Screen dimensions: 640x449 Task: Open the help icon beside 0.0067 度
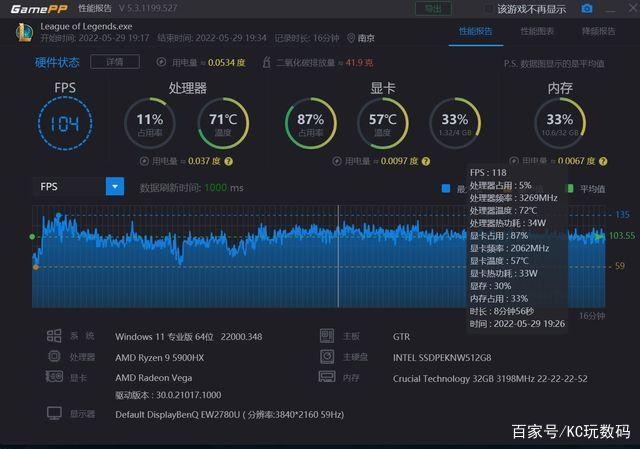pyautogui.click(x=603, y=162)
